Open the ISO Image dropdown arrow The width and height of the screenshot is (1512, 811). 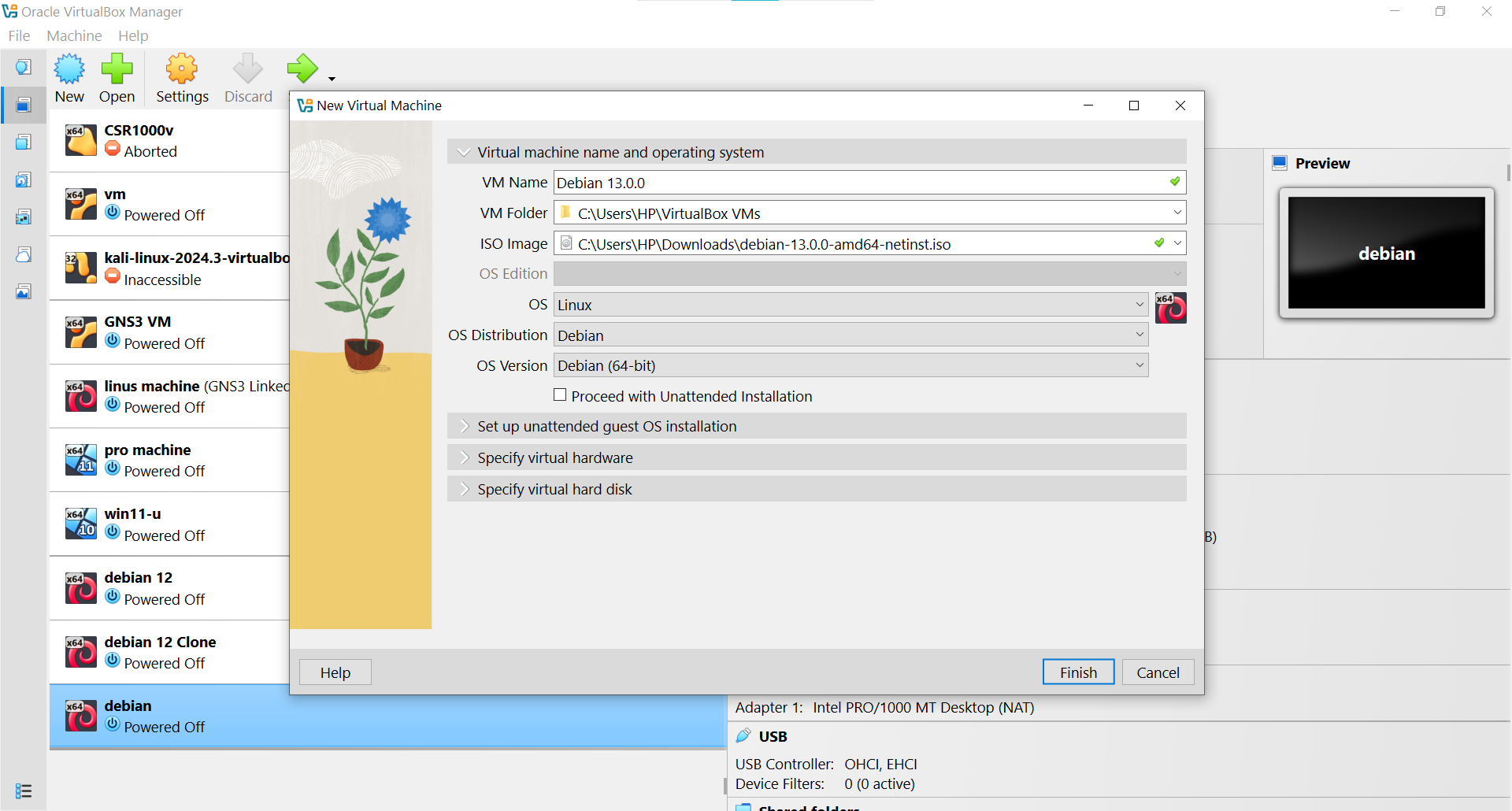pos(1177,243)
